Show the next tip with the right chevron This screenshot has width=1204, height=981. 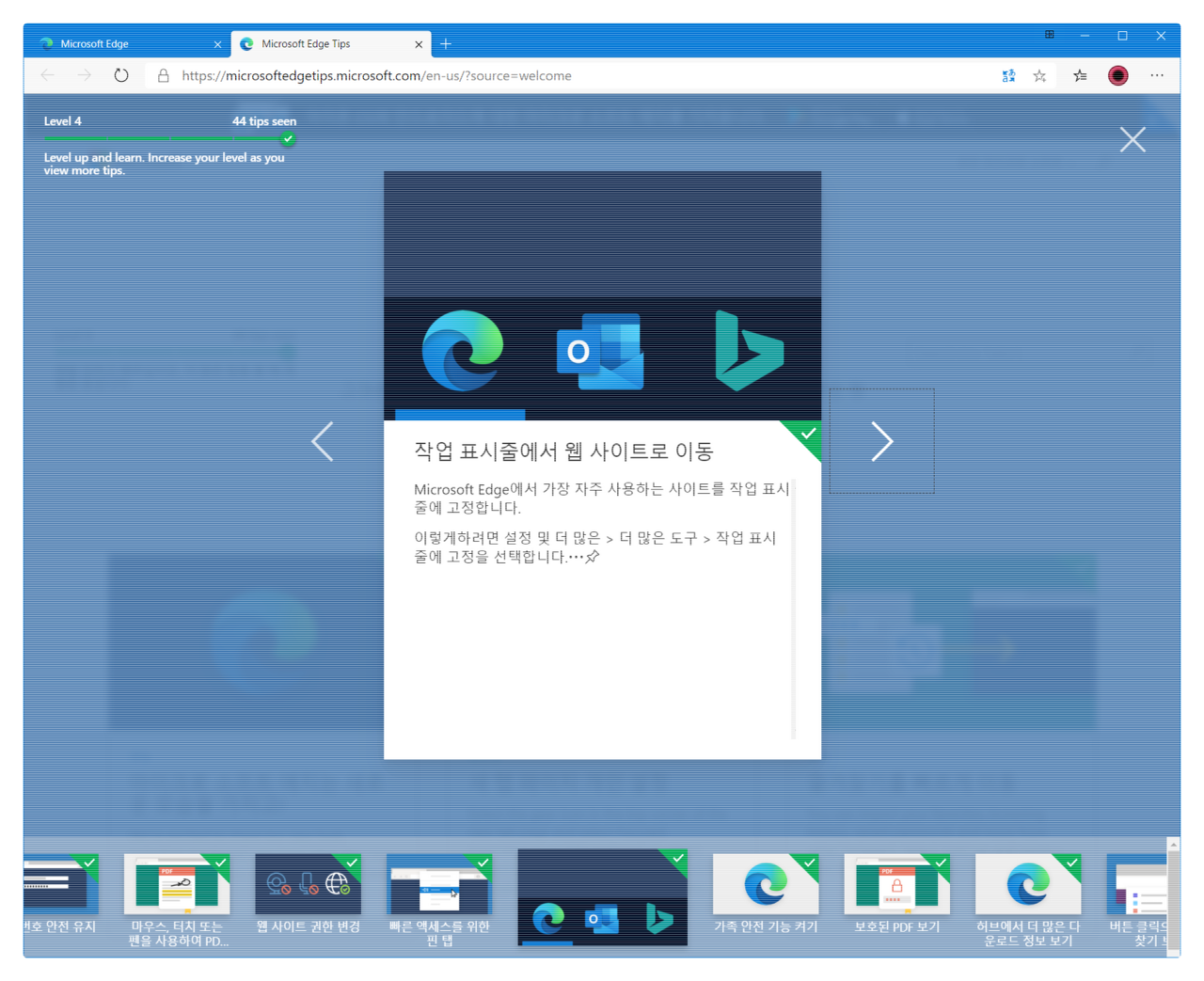tap(881, 441)
